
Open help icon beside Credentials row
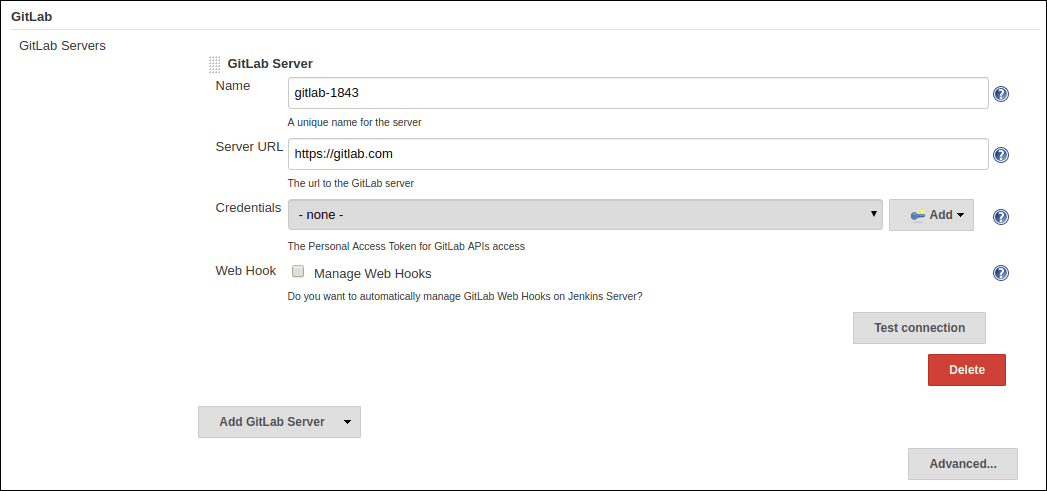tap(1000, 217)
